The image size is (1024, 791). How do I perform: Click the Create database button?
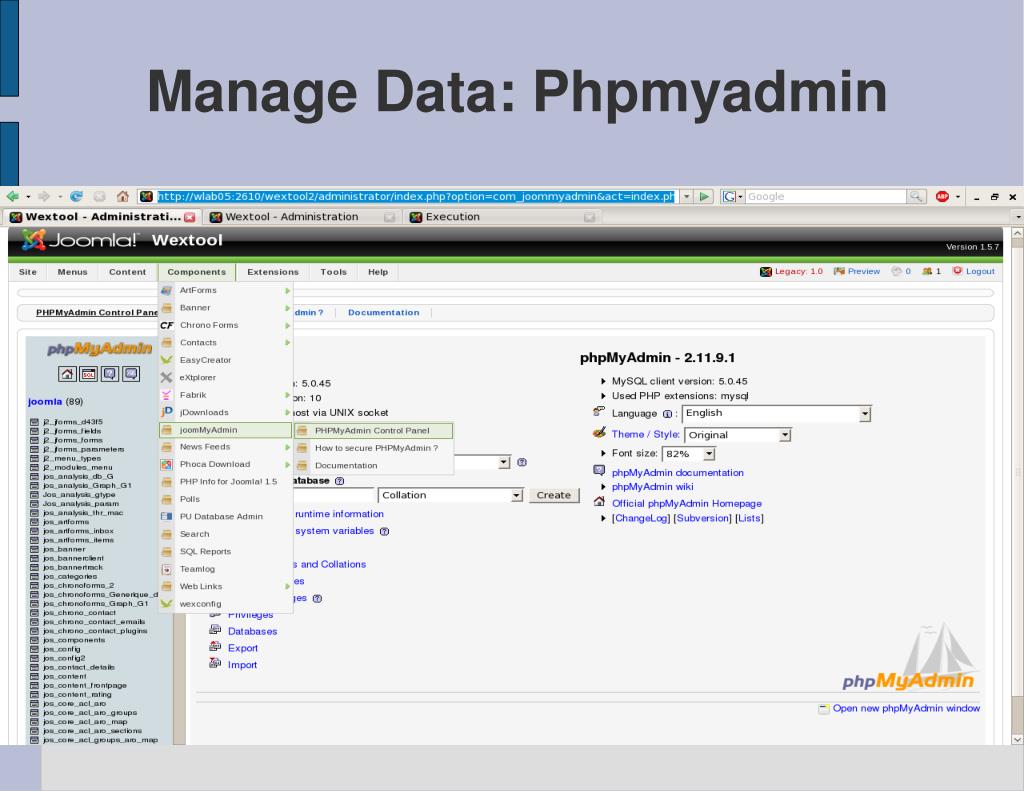tap(554, 495)
